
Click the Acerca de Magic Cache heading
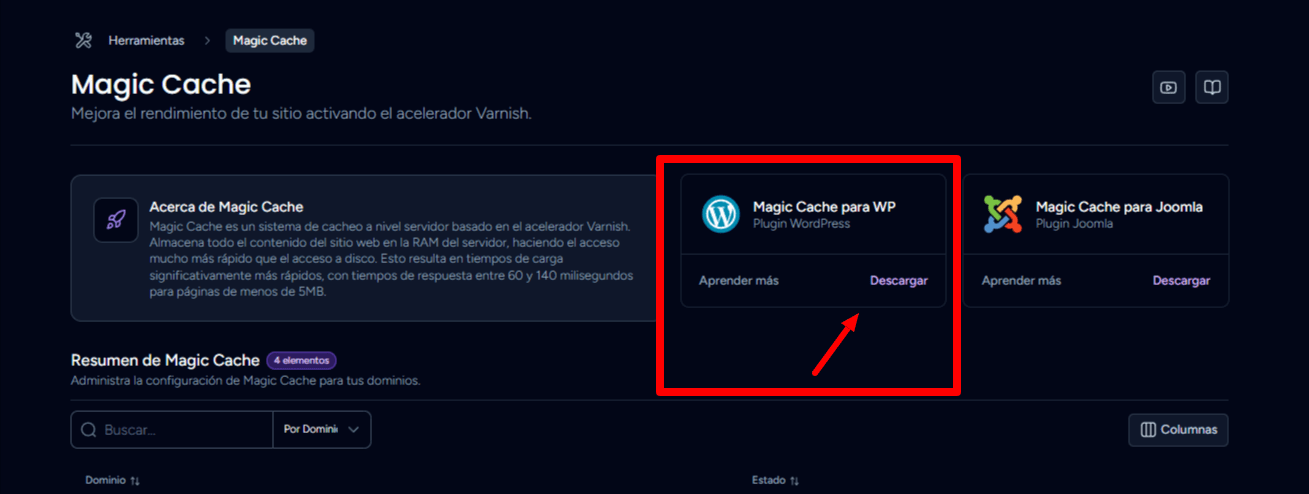pyautogui.click(x=226, y=207)
